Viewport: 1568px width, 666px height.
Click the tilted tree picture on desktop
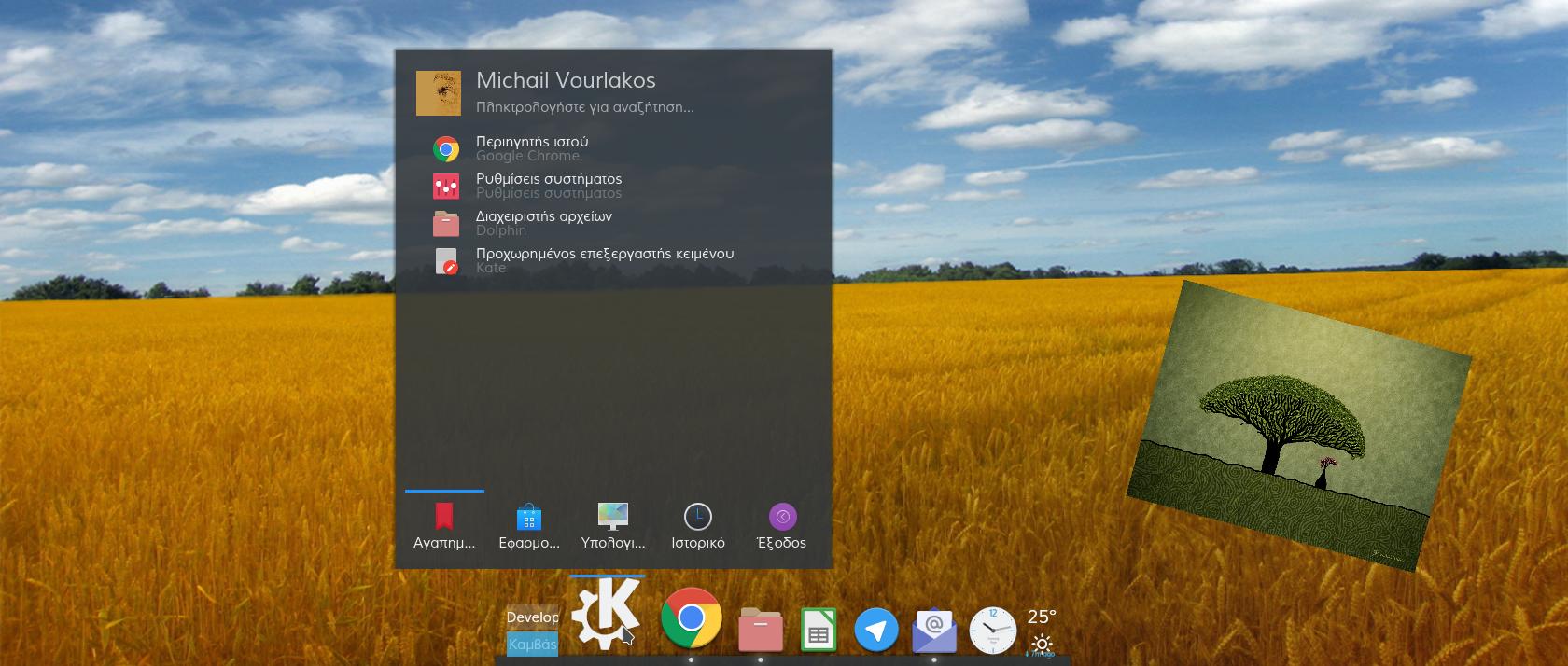point(1297,424)
